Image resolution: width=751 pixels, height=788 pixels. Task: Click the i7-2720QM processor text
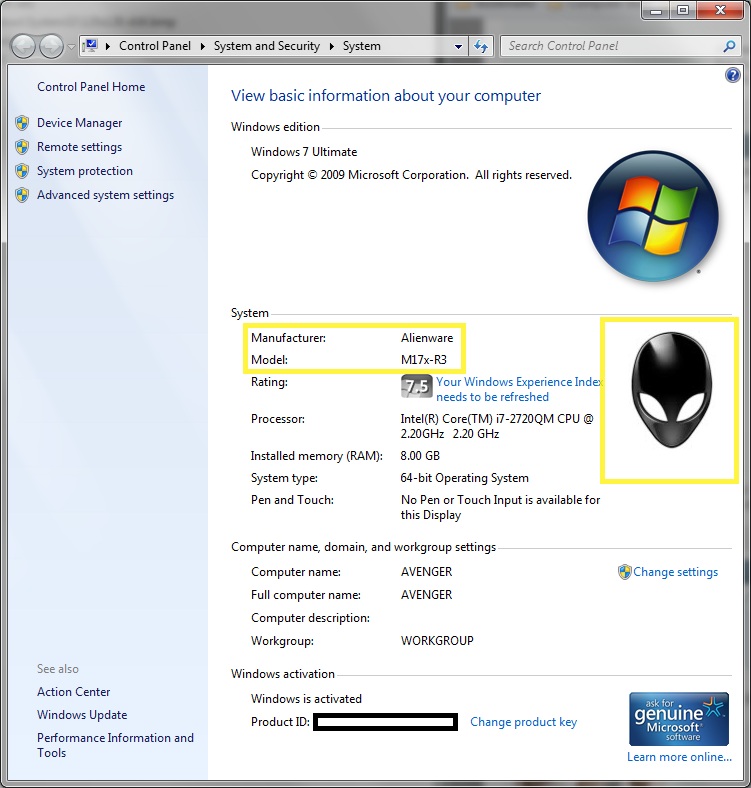(497, 426)
